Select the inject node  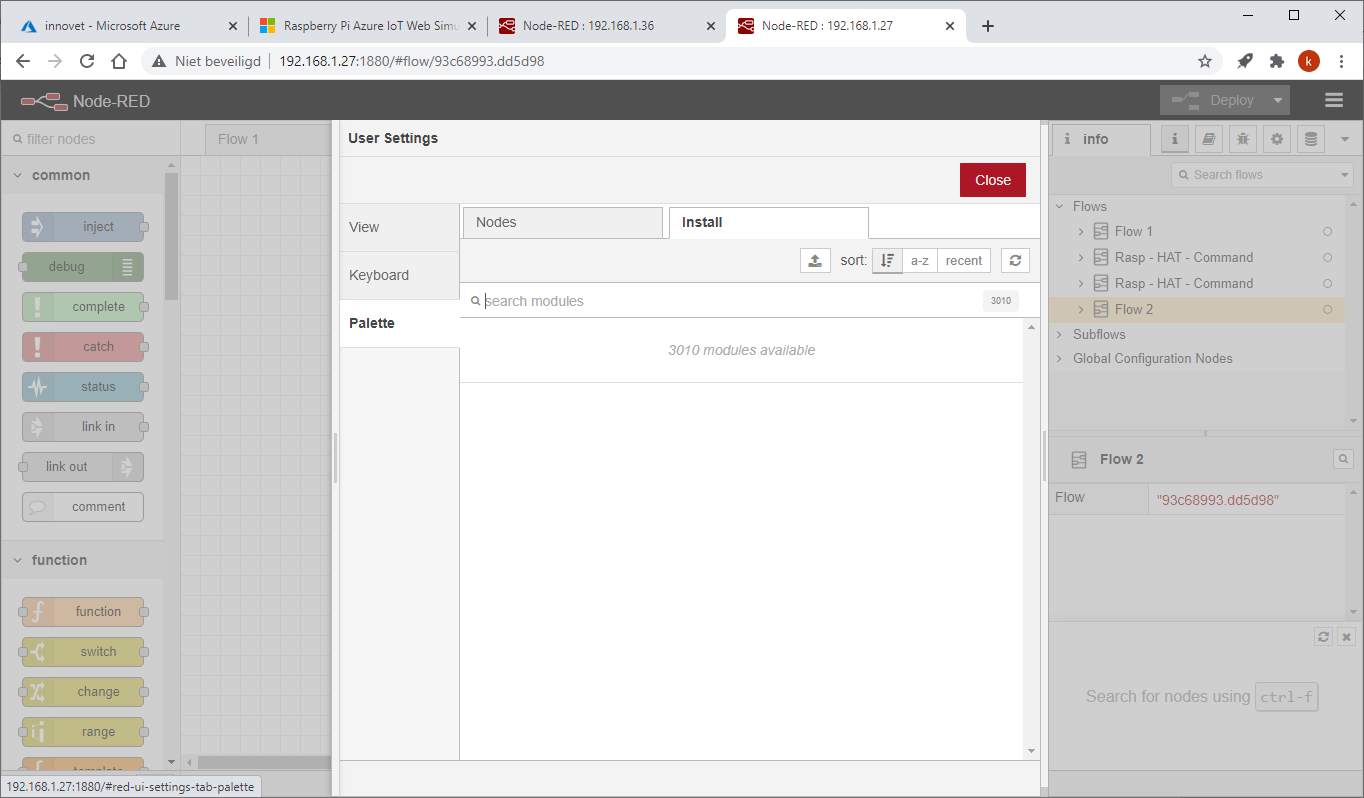83,227
